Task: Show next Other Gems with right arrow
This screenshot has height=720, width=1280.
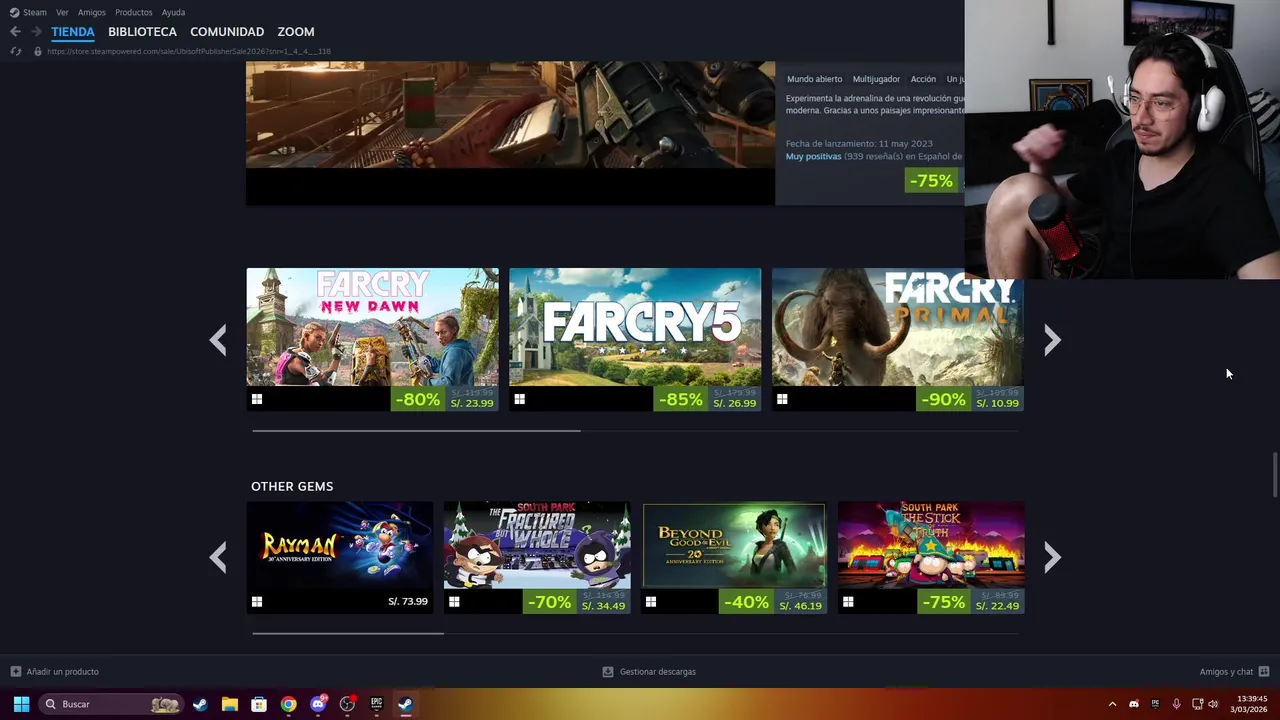Action: tap(1052, 557)
